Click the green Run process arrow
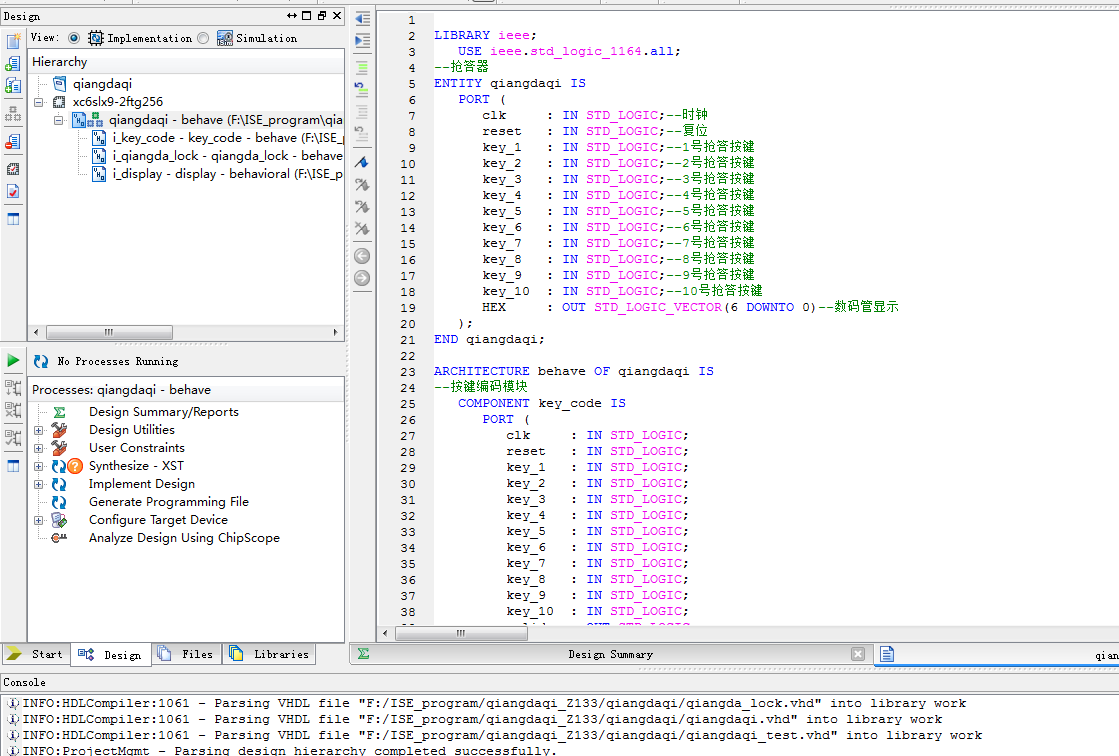Image resolution: width=1119 pixels, height=756 pixels. point(13,360)
